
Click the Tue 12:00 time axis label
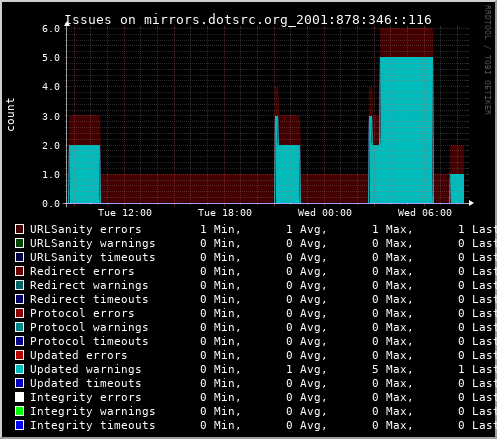point(125,213)
